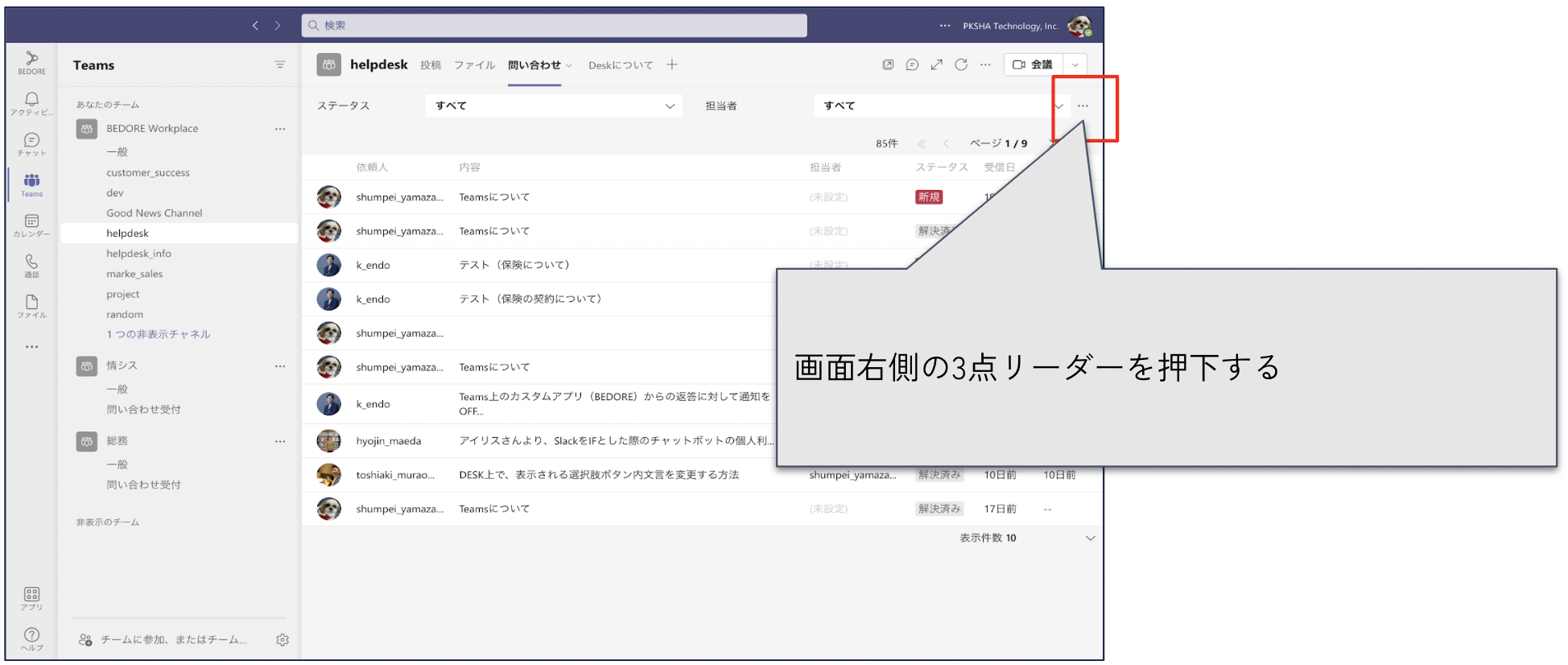Select the 問い合わせ tab
Image resolution: width=1568 pixels, height=665 pixels.
pos(534,65)
